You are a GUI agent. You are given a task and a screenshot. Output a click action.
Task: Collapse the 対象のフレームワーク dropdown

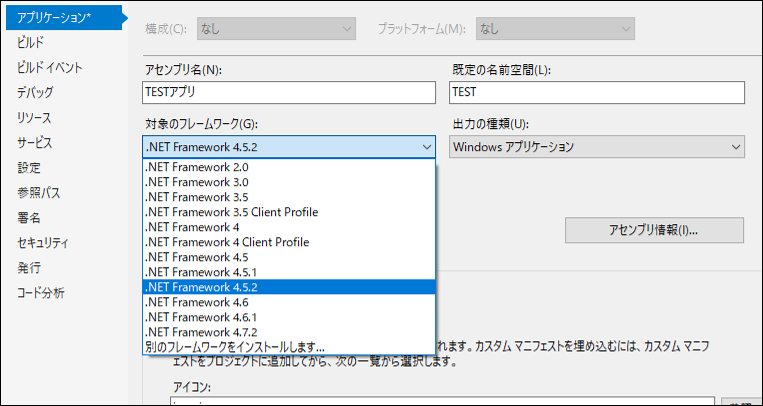point(289,147)
